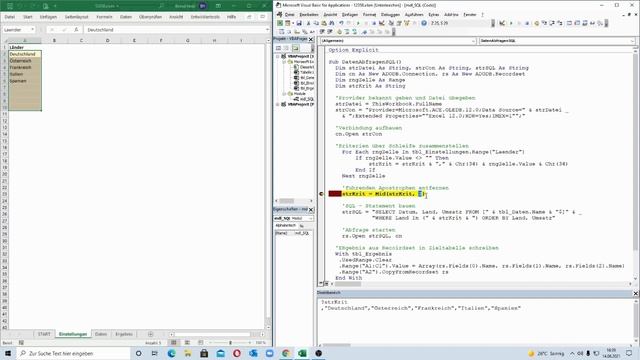
Task: Open File Explorer from the taskbar
Action: coord(188,353)
